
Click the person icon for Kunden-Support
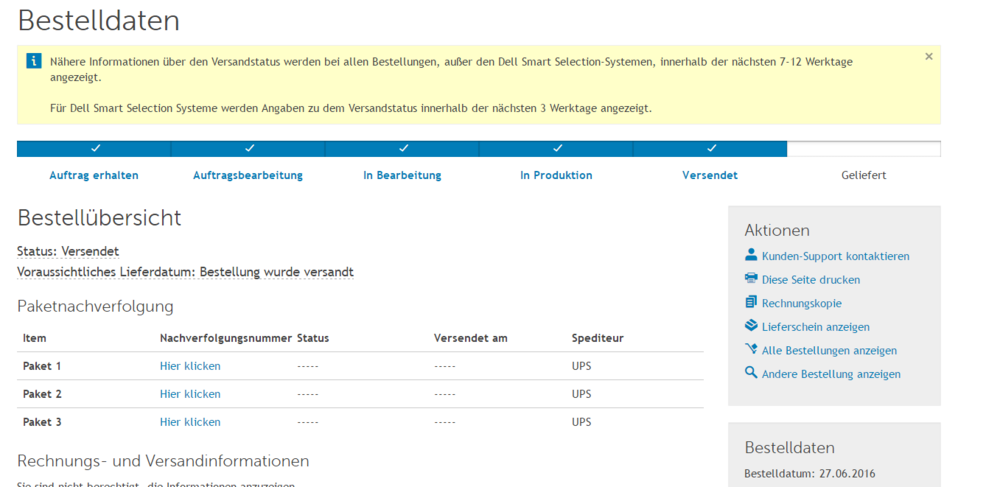coord(751,255)
